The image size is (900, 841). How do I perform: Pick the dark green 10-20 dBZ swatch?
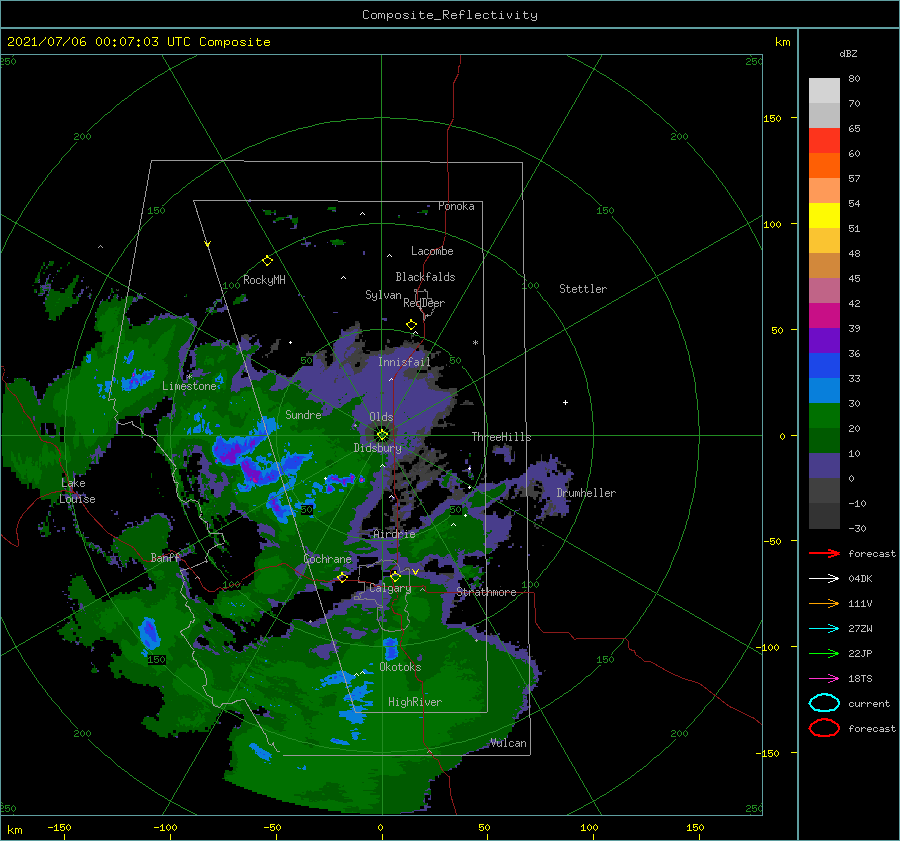point(824,440)
